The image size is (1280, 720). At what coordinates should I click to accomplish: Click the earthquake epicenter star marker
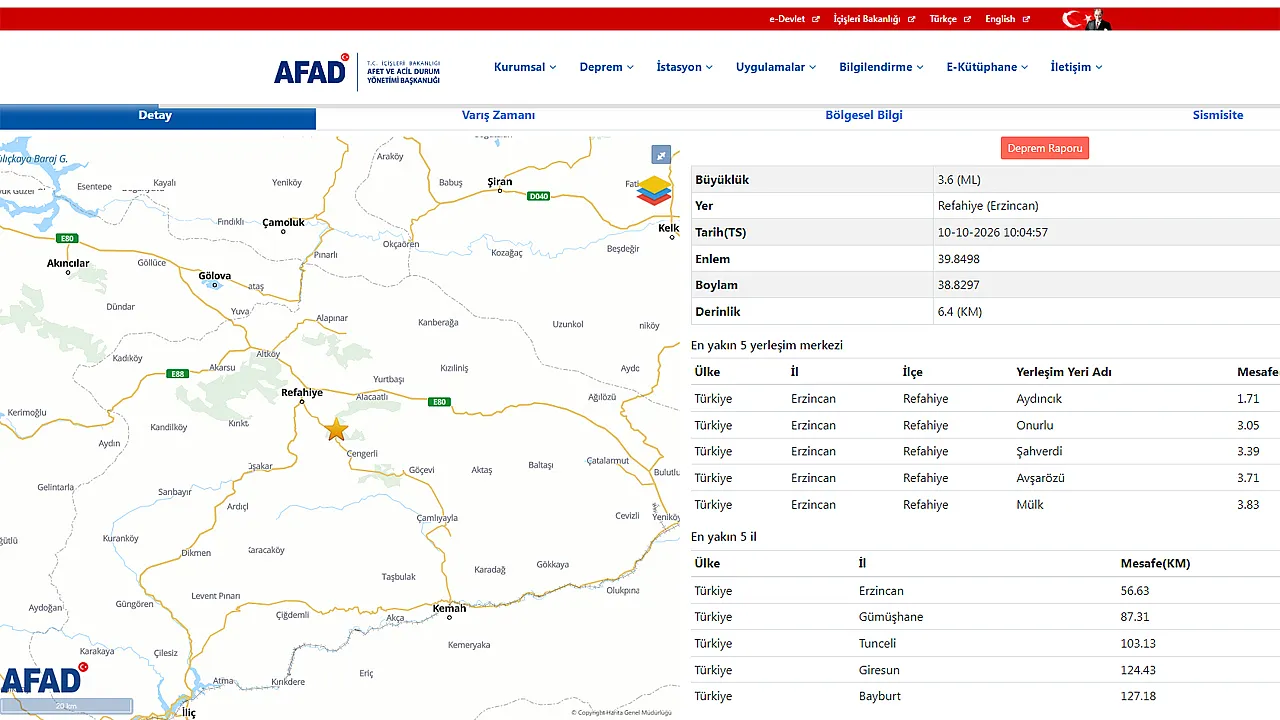(x=337, y=430)
